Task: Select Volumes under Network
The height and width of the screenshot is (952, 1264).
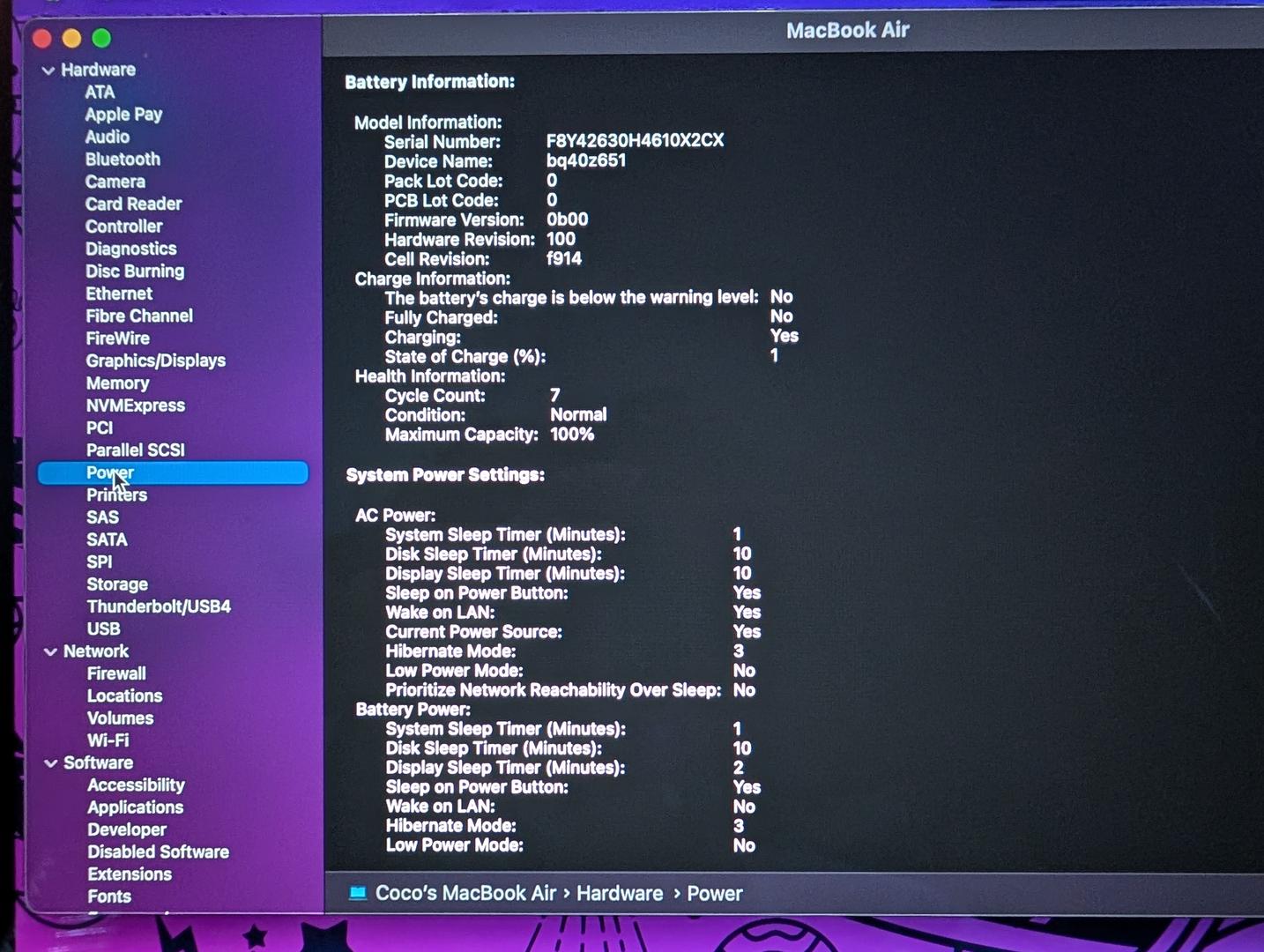Action: [120, 718]
